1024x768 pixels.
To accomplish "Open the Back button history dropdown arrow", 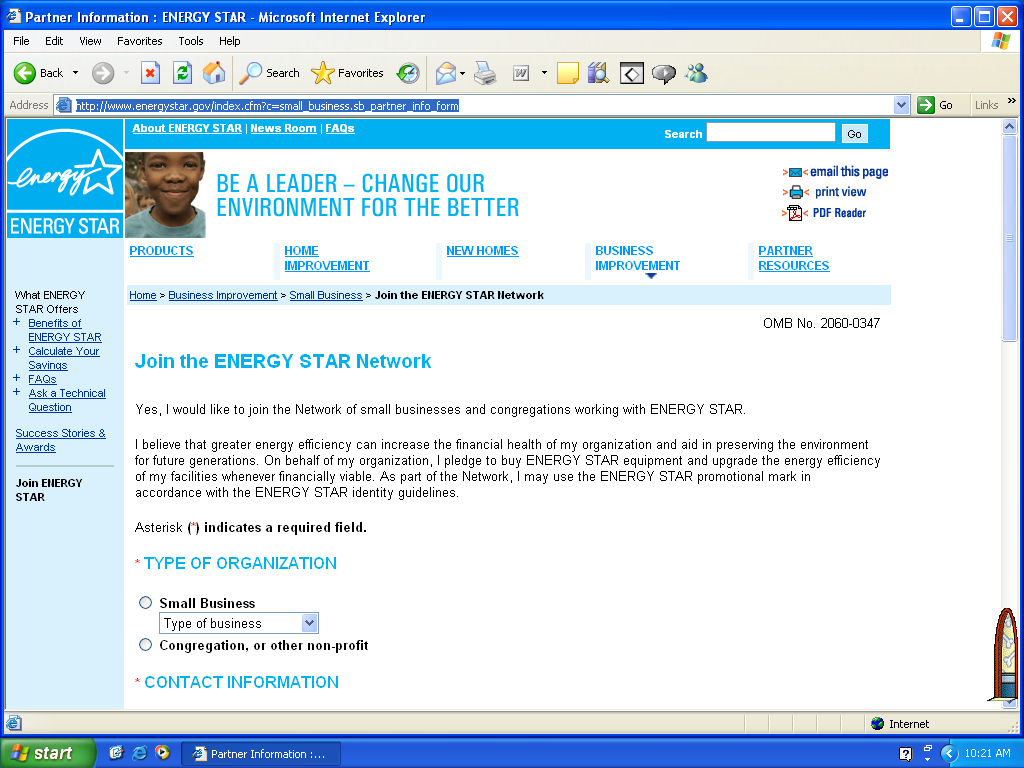I will (x=75, y=73).
